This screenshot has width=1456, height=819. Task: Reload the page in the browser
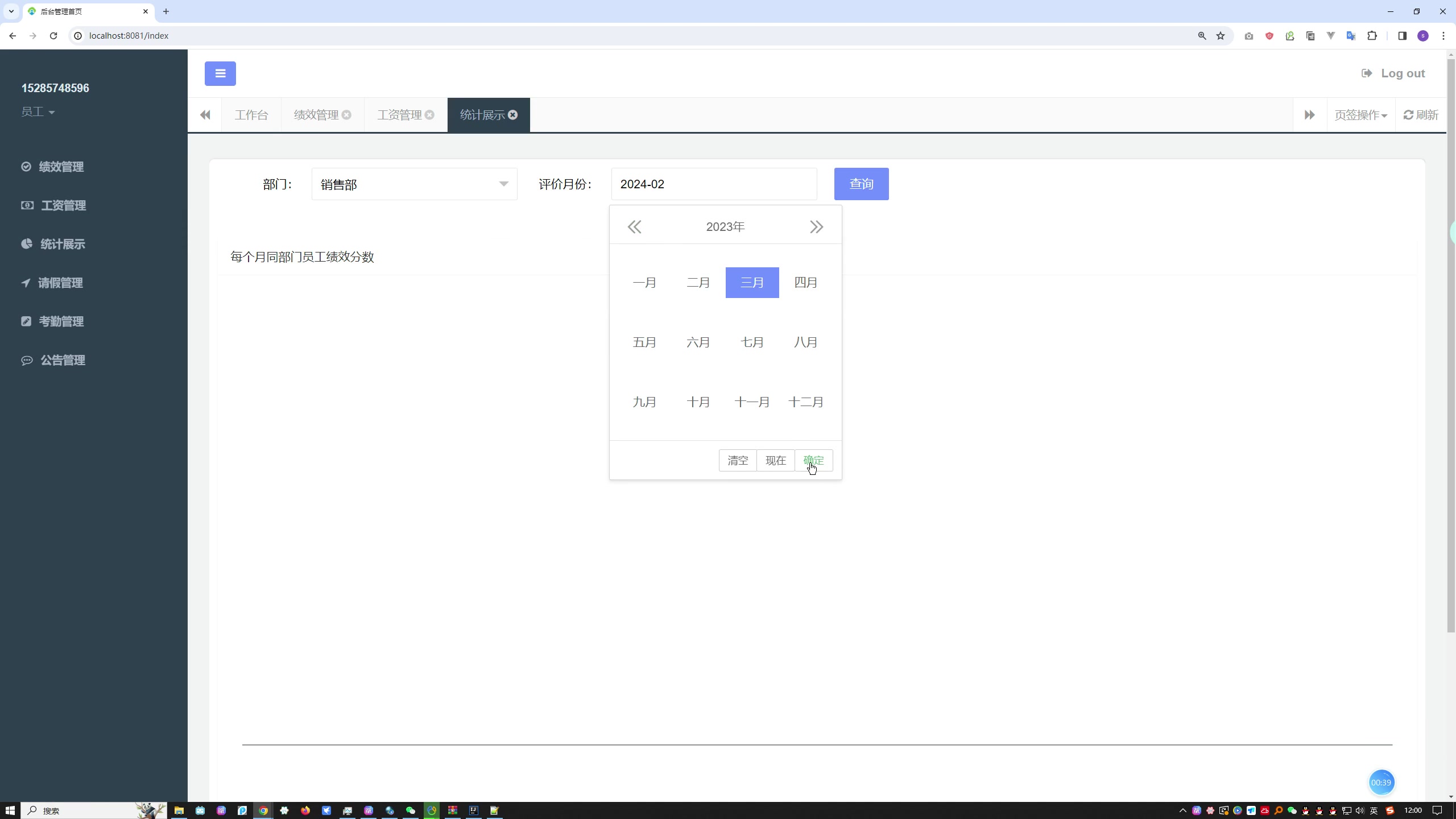pos(53,36)
